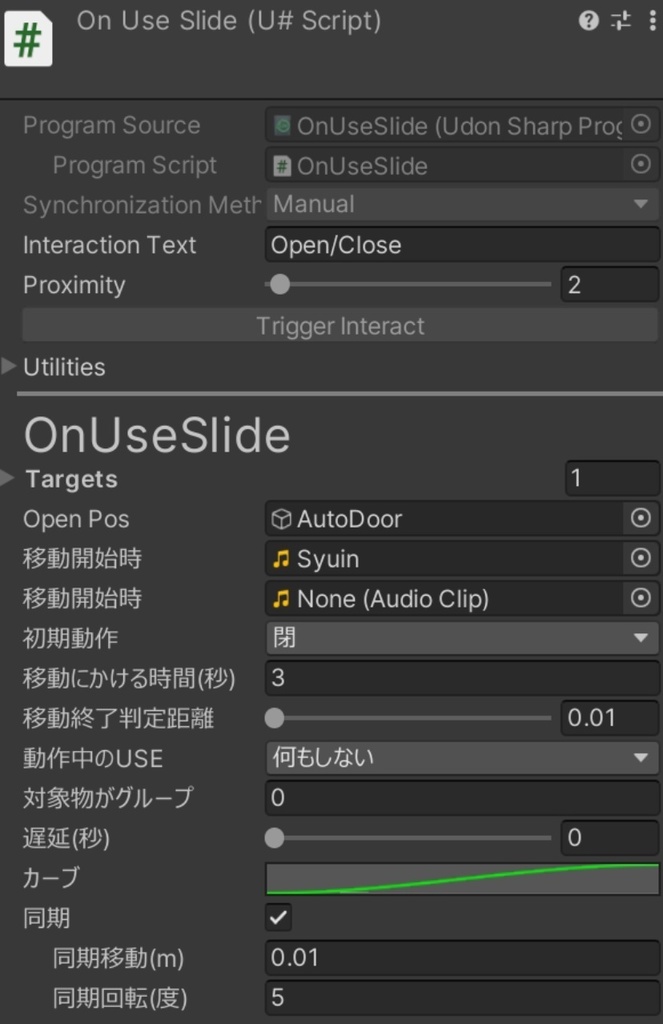Screen dimensions: 663x1024
Task: Click the audio note icon beside Syuin
Action: coord(283,558)
